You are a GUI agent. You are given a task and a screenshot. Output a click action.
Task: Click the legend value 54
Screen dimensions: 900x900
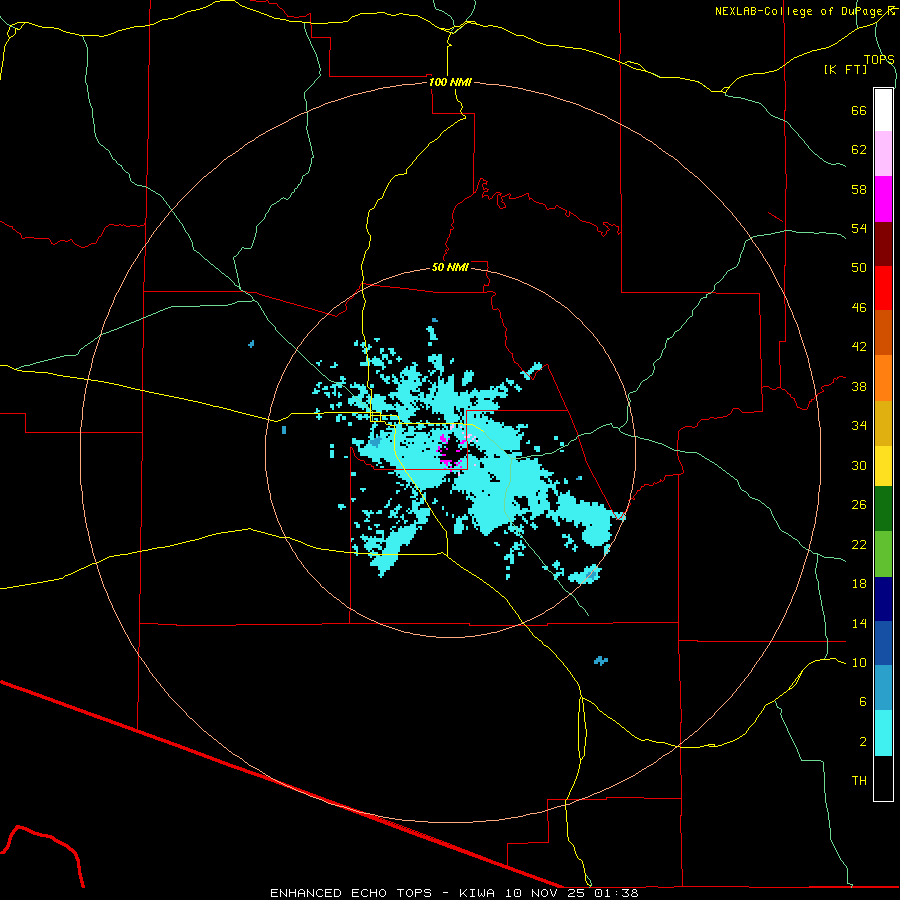[x=859, y=228]
